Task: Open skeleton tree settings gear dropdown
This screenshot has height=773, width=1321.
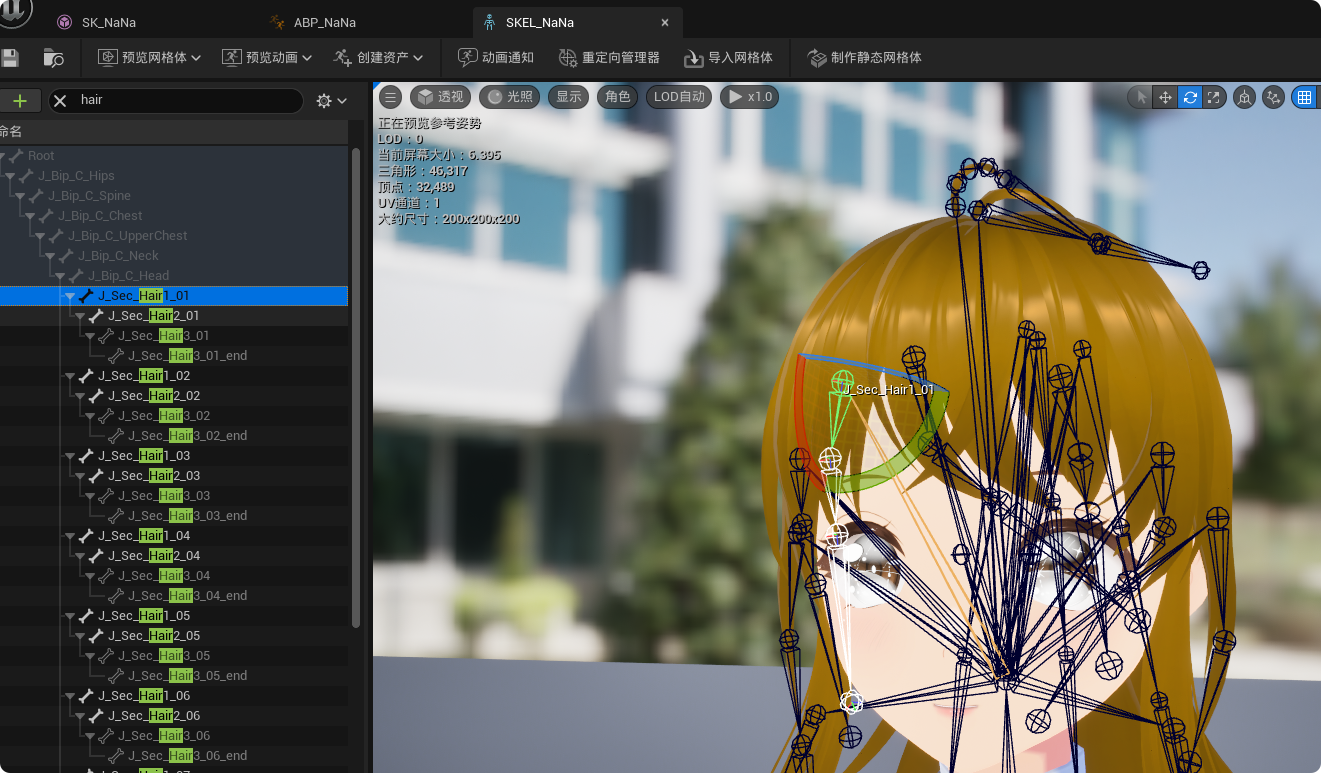Action: [x=331, y=101]
